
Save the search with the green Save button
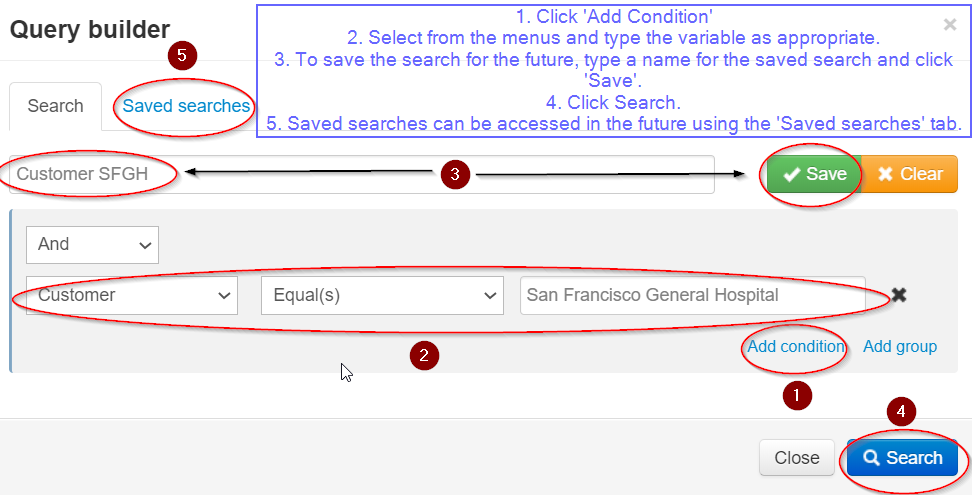[814, 174]
